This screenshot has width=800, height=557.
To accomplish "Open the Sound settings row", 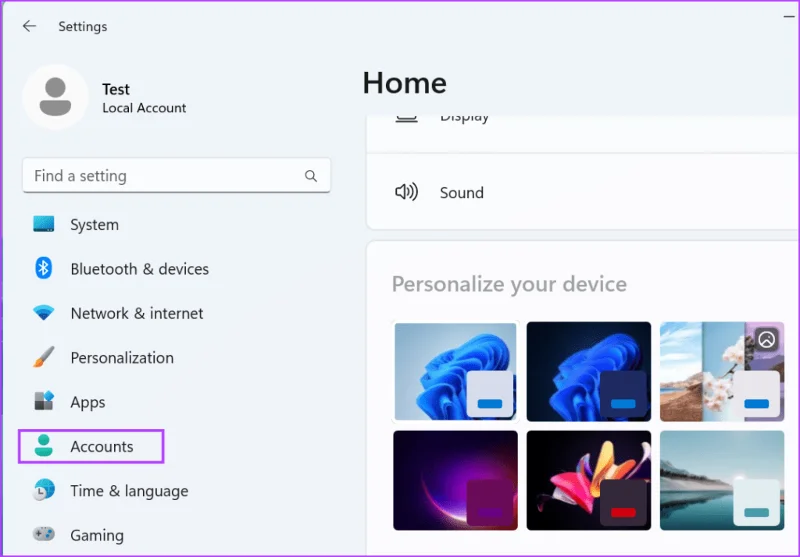I will (583, 192).
